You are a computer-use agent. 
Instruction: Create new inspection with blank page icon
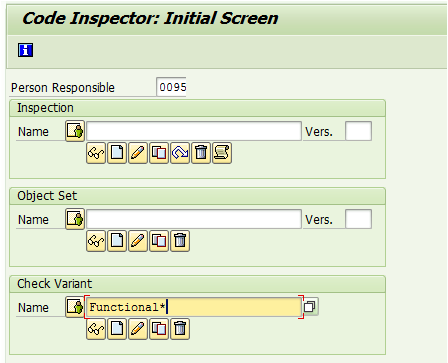click(117, 153)
